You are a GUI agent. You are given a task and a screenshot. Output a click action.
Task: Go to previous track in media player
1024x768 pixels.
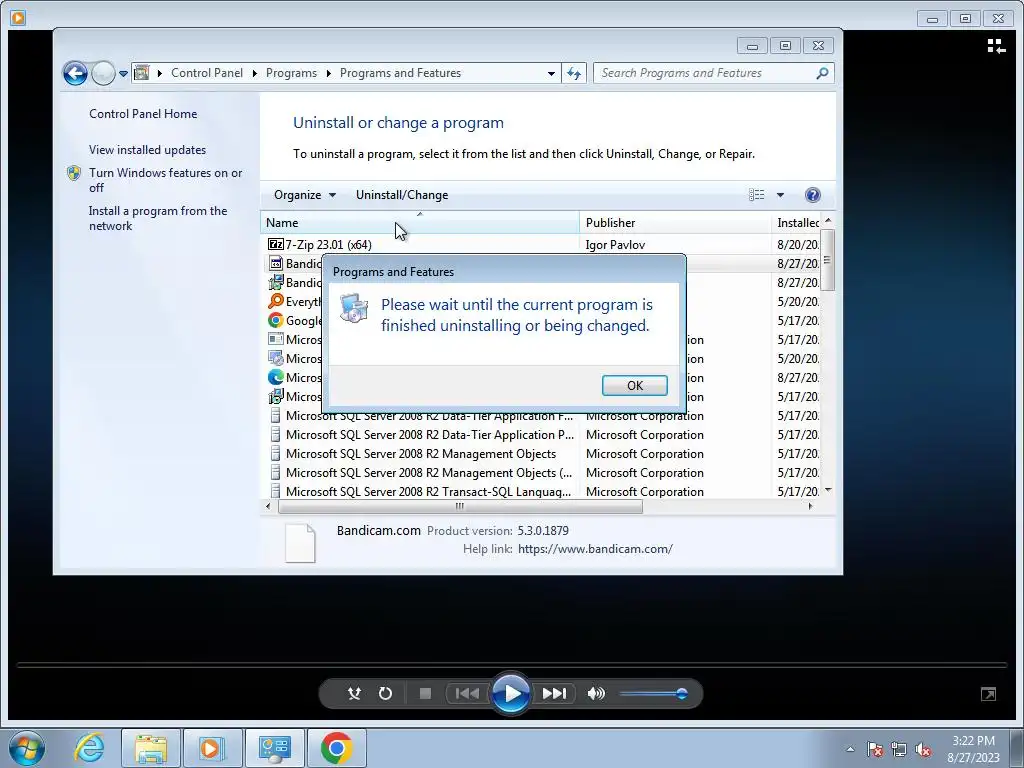click(466, 693)
